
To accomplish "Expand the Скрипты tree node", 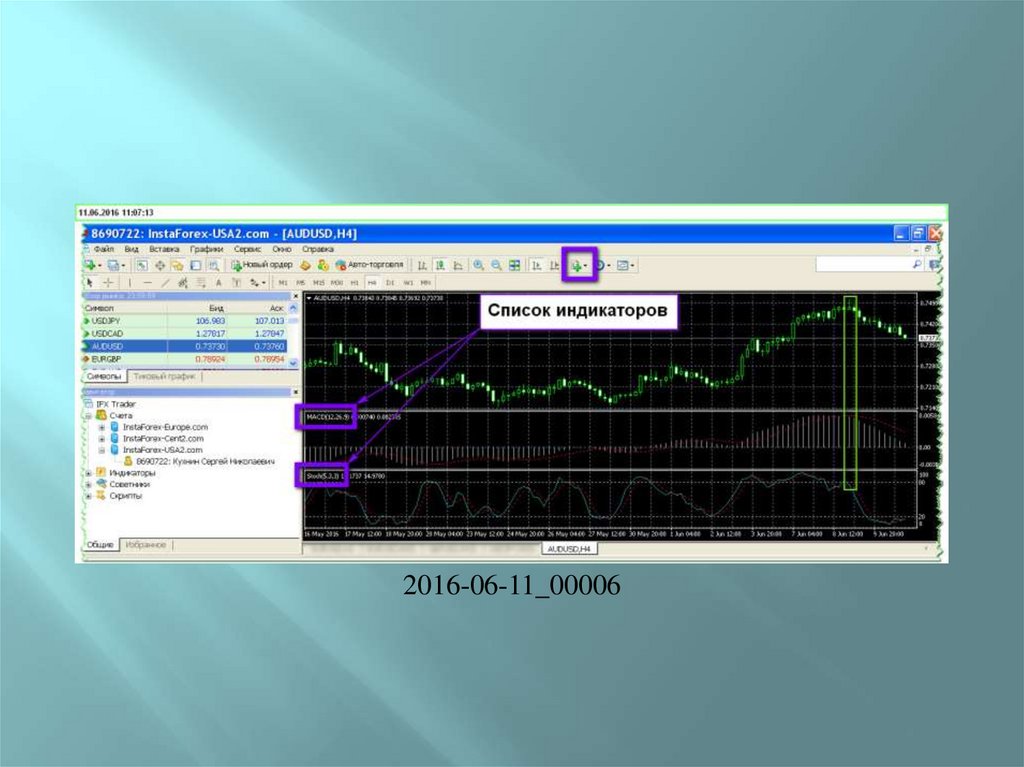I will click(x=89, y=496).
